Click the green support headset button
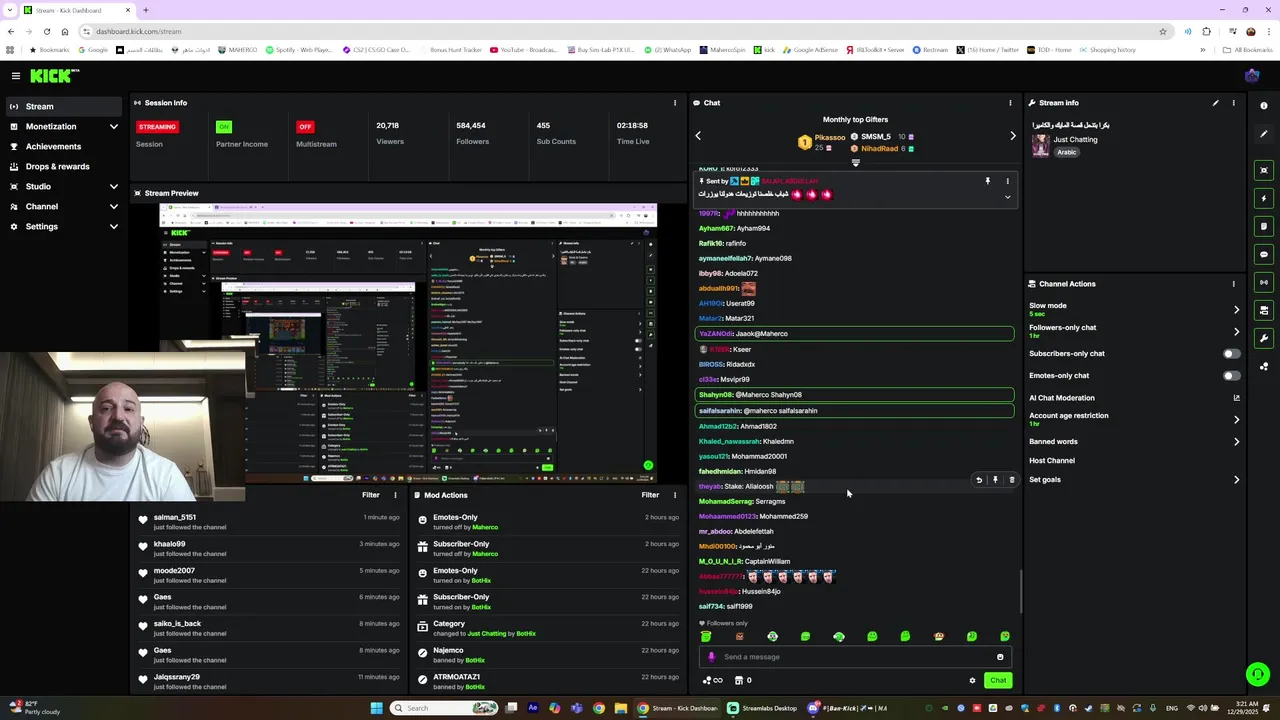Screen dimensions: 1280x720 (x=1258, y=674)
